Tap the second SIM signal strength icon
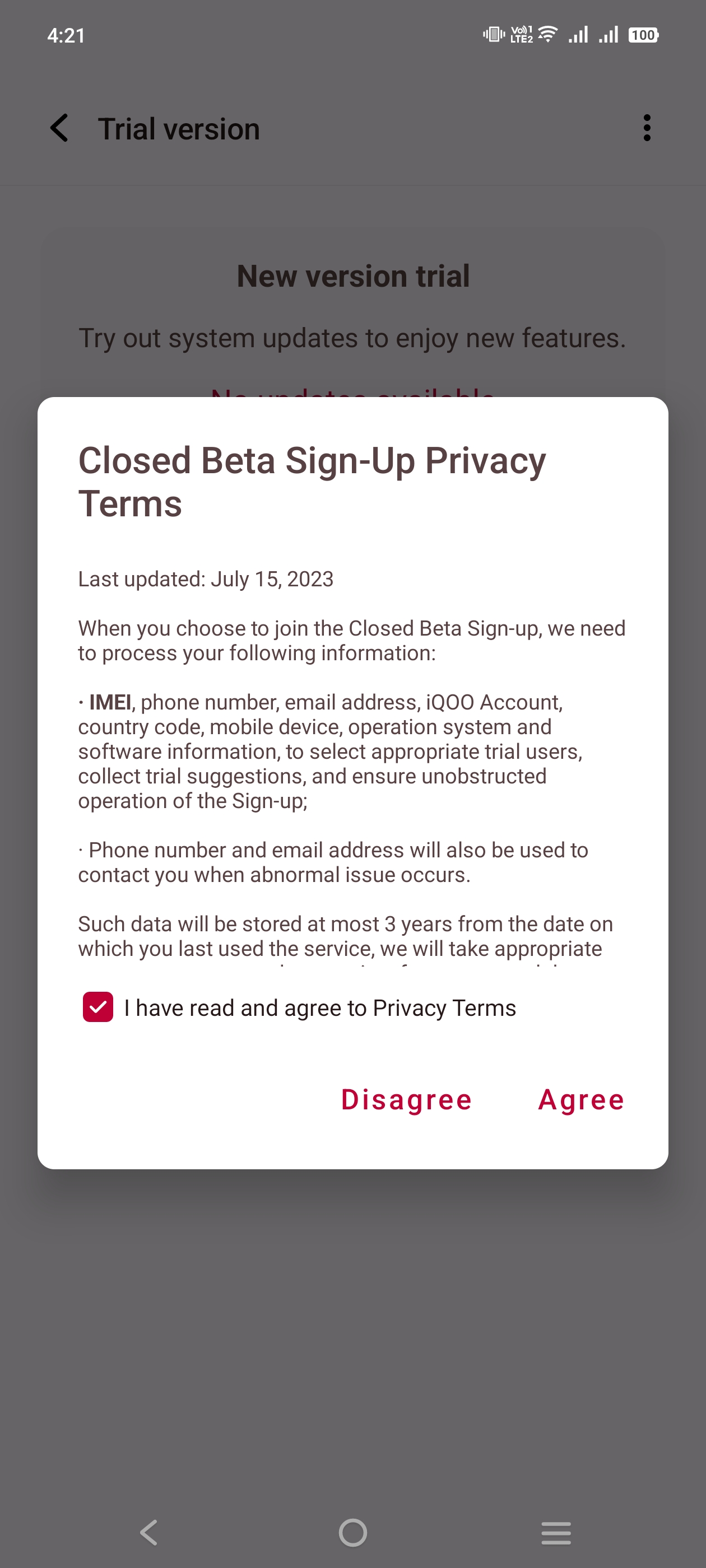This screenshot has width=706, height=1568. point(609,35)
